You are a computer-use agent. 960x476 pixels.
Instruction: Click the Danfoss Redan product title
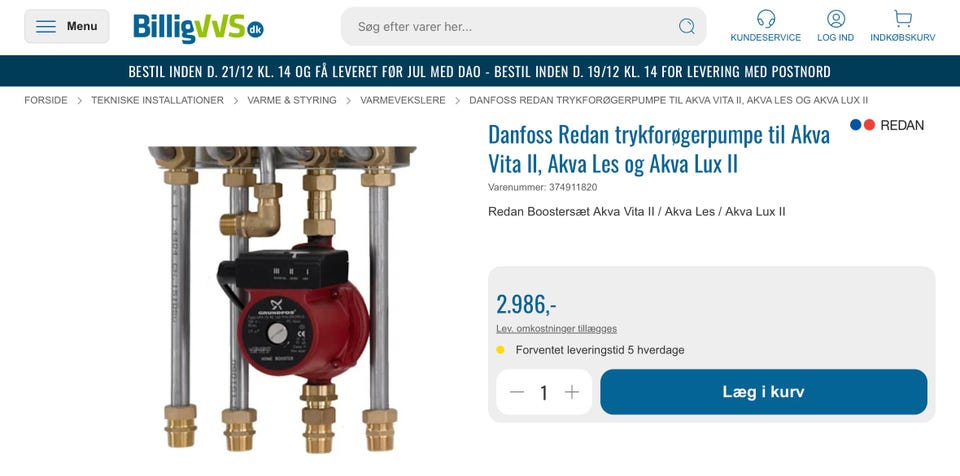(x=659, y=149)
